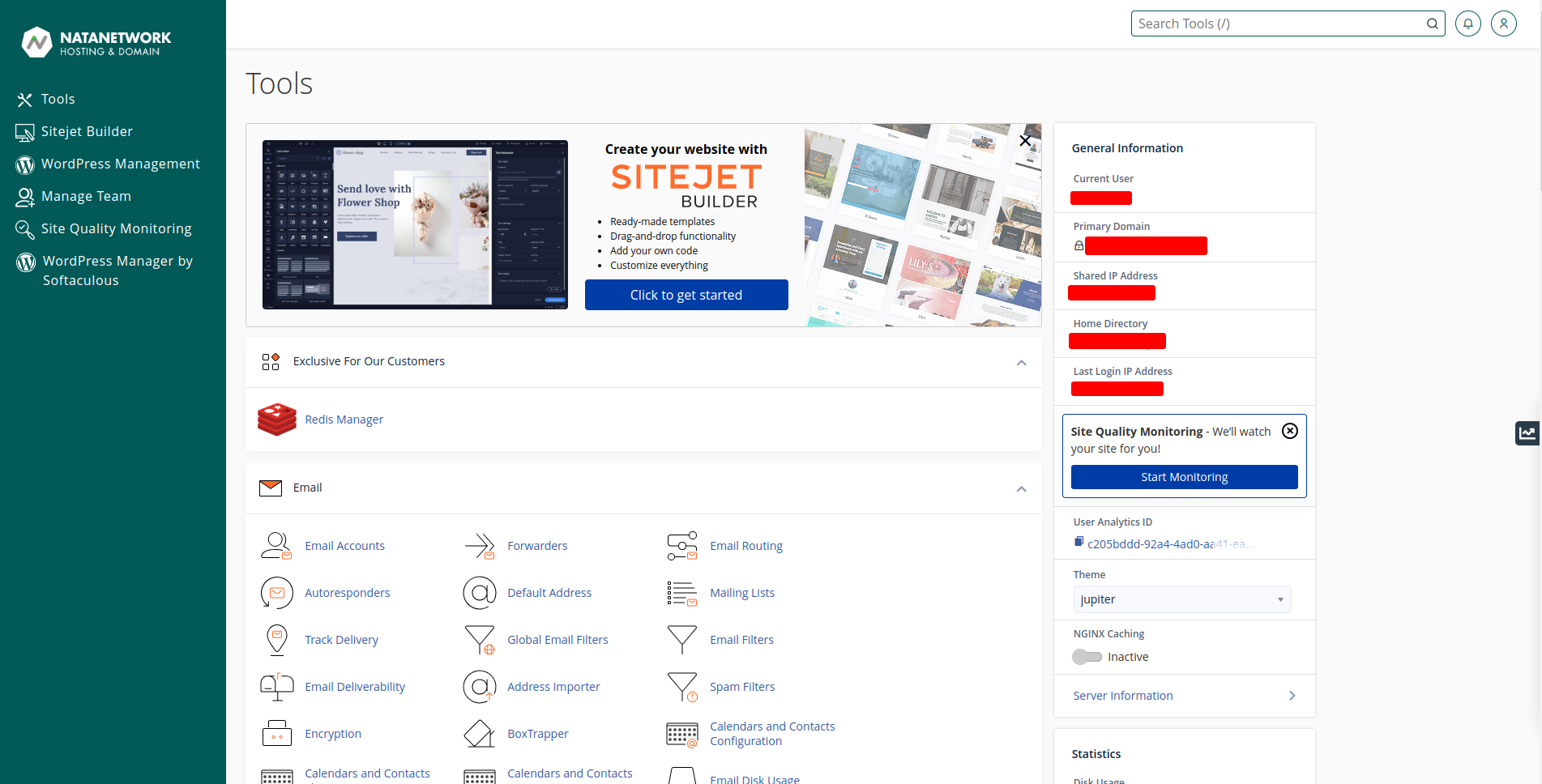Open notifications bell icon
1542x784 pixels.
[1467, 23]
